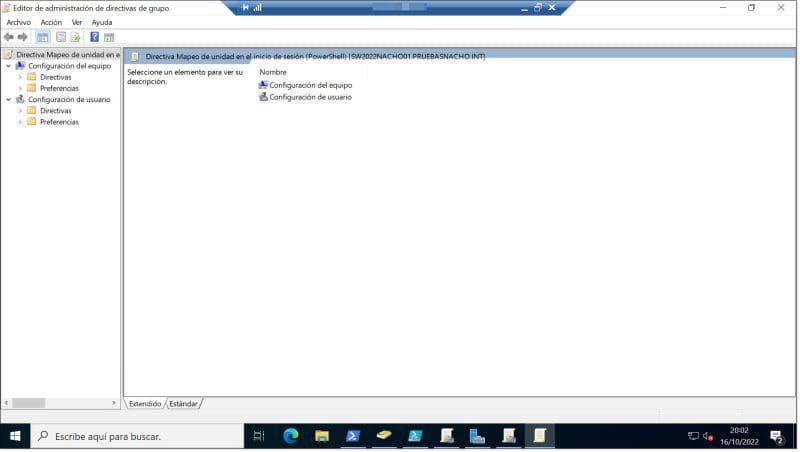Open the Archivo menu
Image resolution: width=800 pixels, height=452 pixels.
pyautogui.click(x=18, y=22)
